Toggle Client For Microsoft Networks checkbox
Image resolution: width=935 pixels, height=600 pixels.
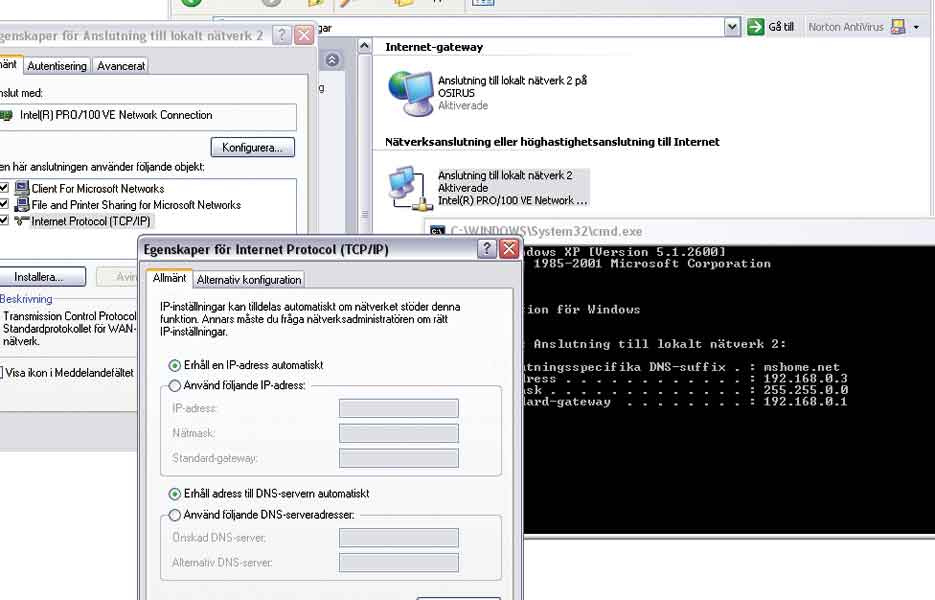tap(4, 188)
